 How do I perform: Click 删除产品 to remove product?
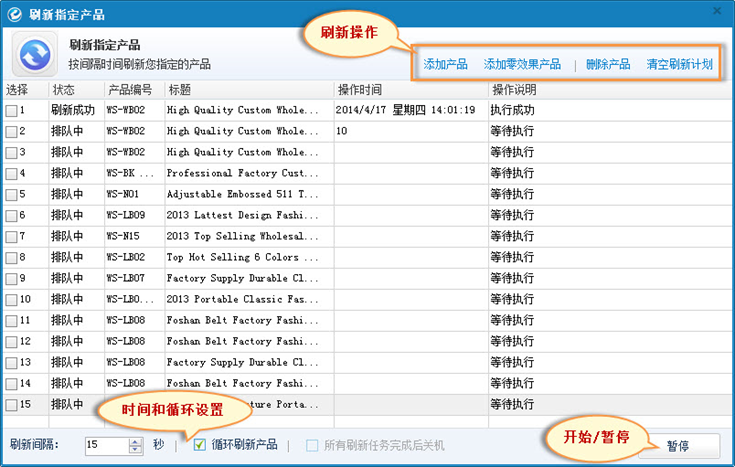coord(608,64)
